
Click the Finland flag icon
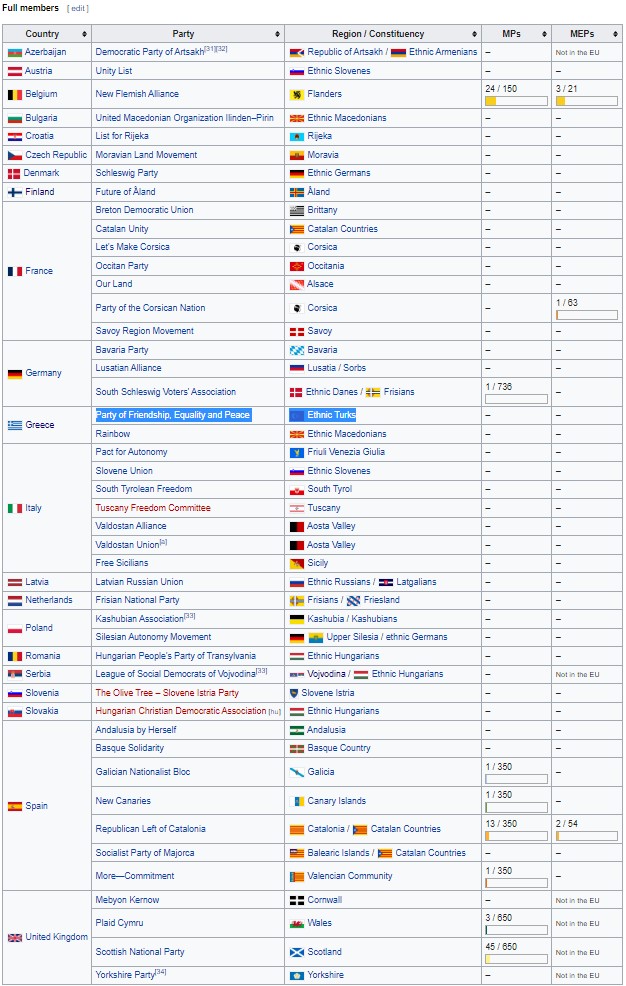(14, 192)
